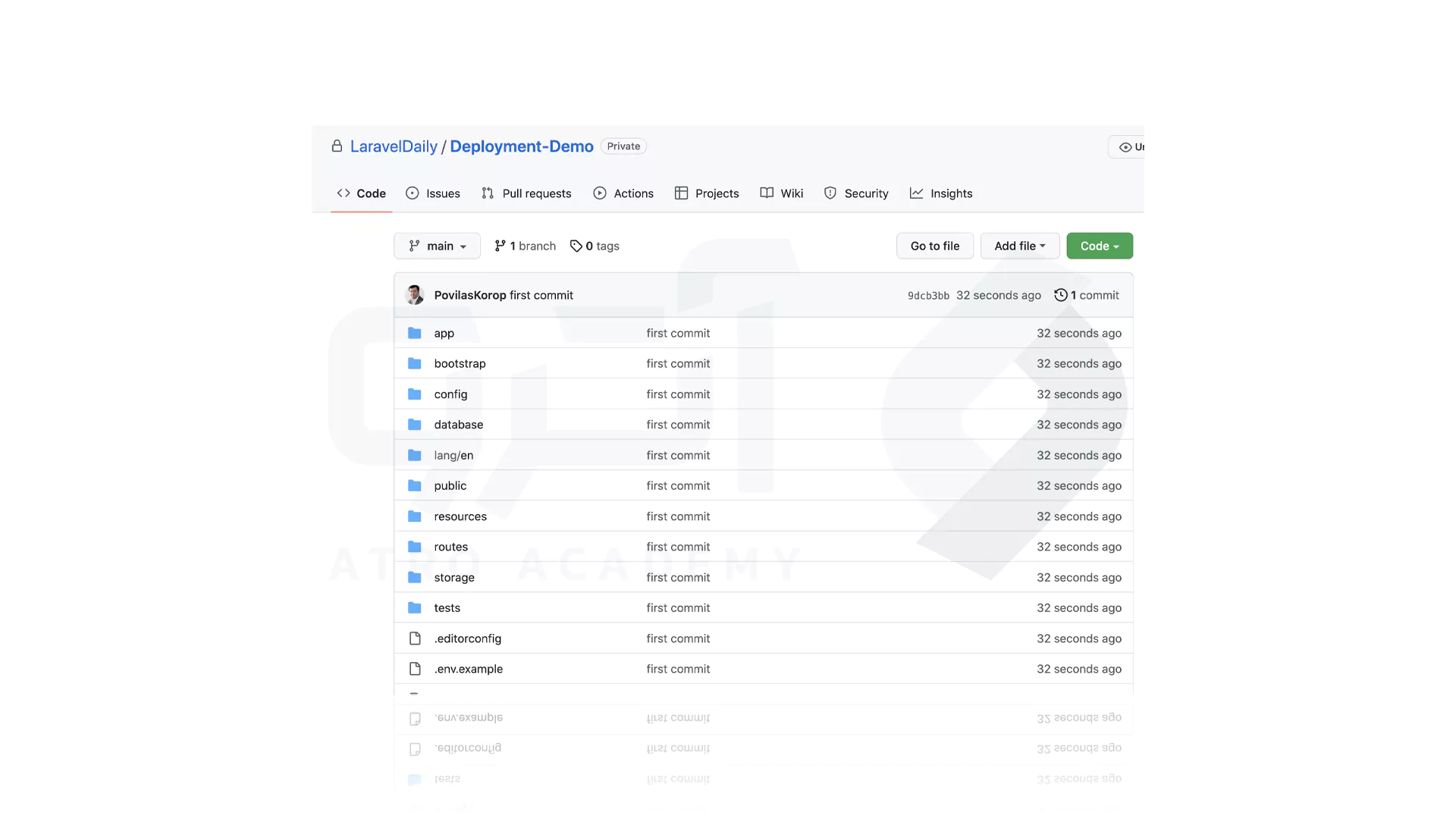Open the LaravelDaily owner link
Viewport: 1456px width, 819px height.
coord(394,146)
